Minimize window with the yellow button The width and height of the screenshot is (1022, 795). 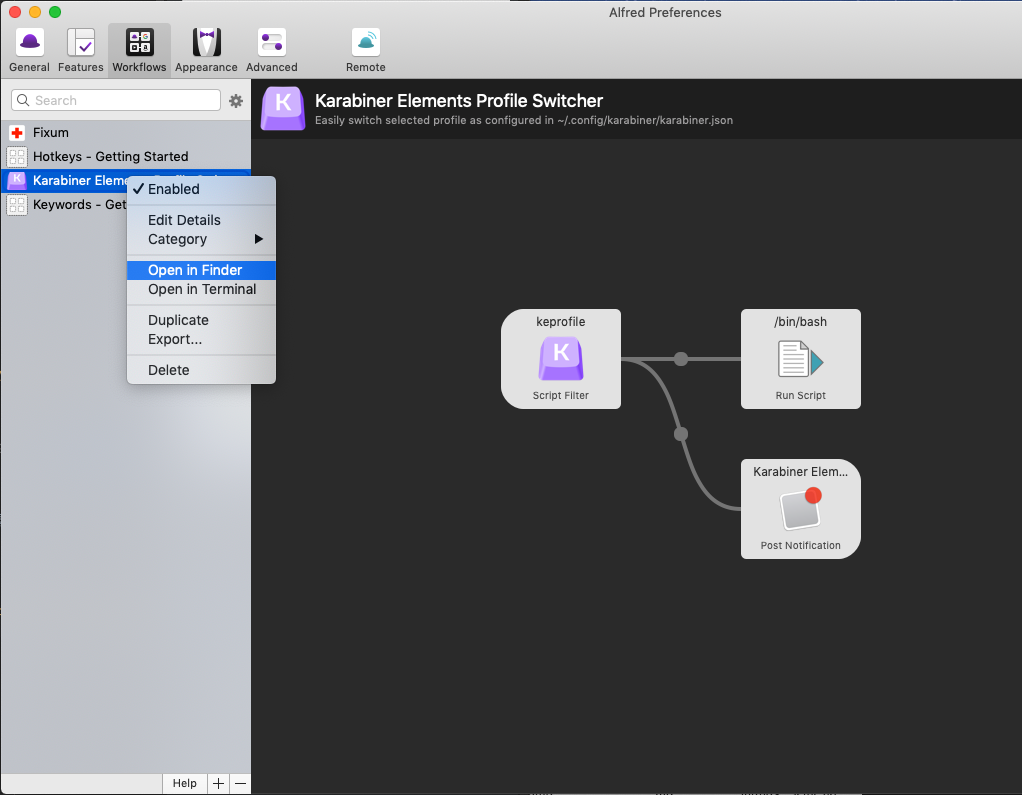click(35, 12)
